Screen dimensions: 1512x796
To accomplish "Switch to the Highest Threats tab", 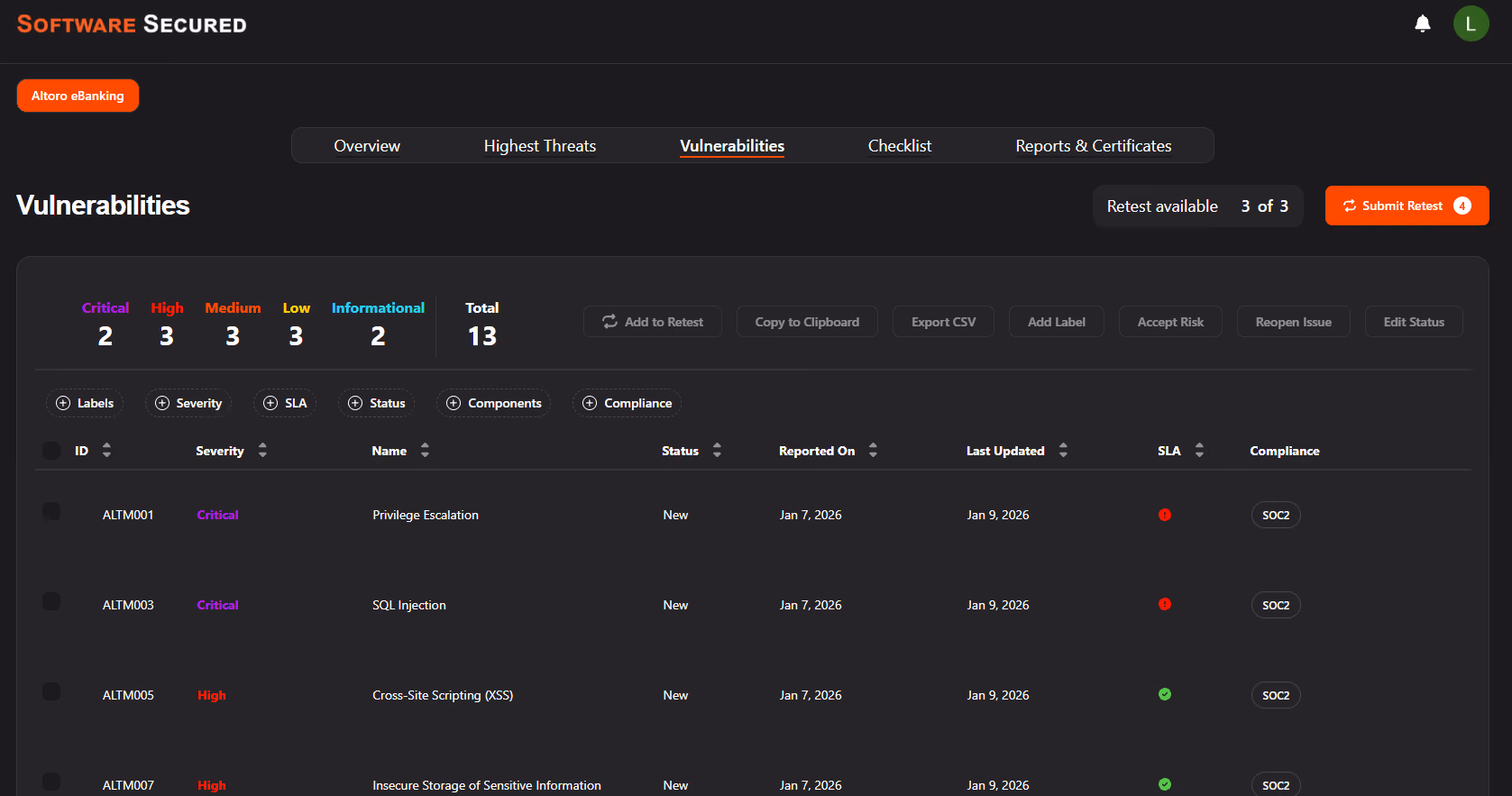I will (x=539, y=146).
